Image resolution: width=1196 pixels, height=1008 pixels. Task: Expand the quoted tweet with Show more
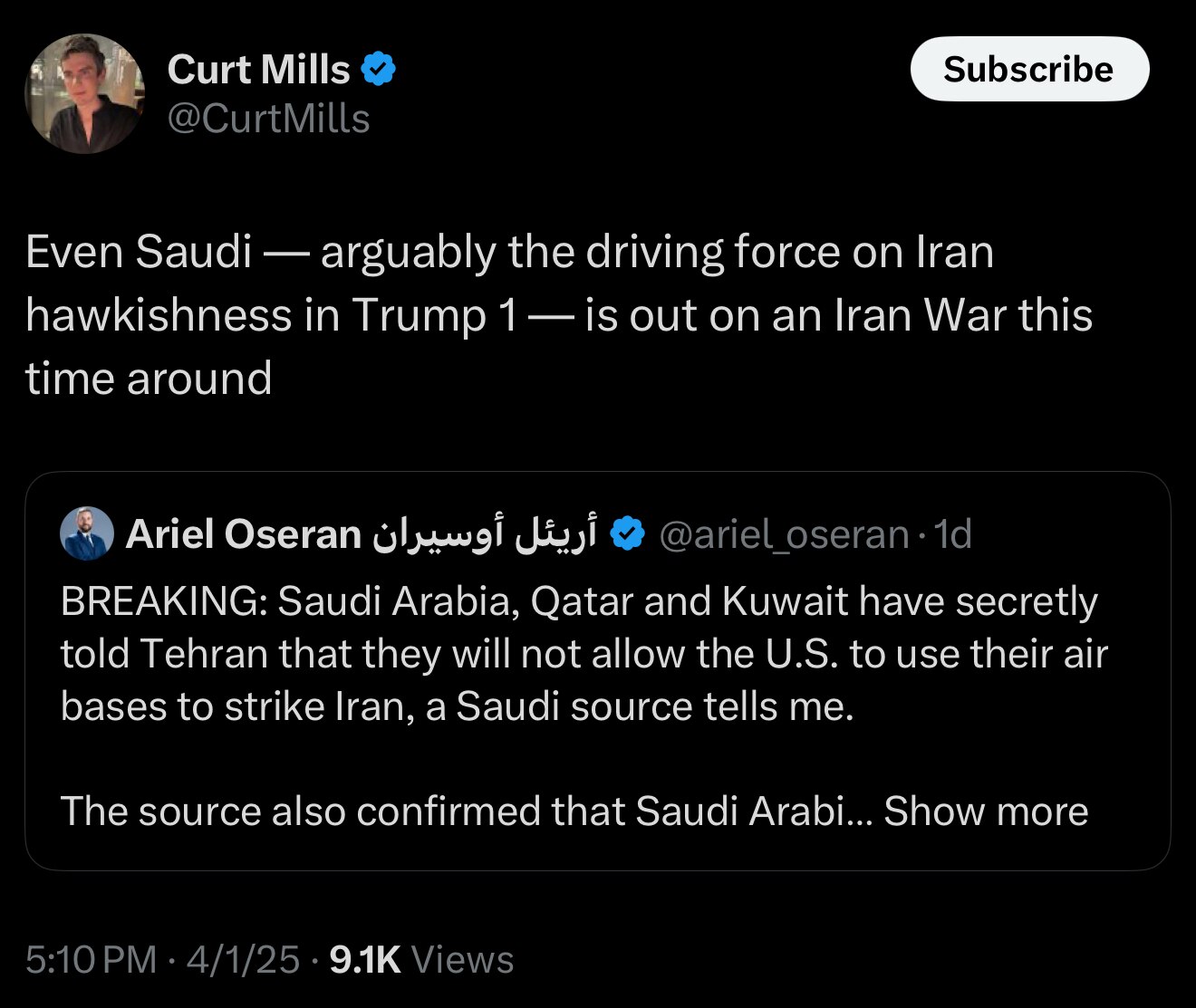click(984, 811)
